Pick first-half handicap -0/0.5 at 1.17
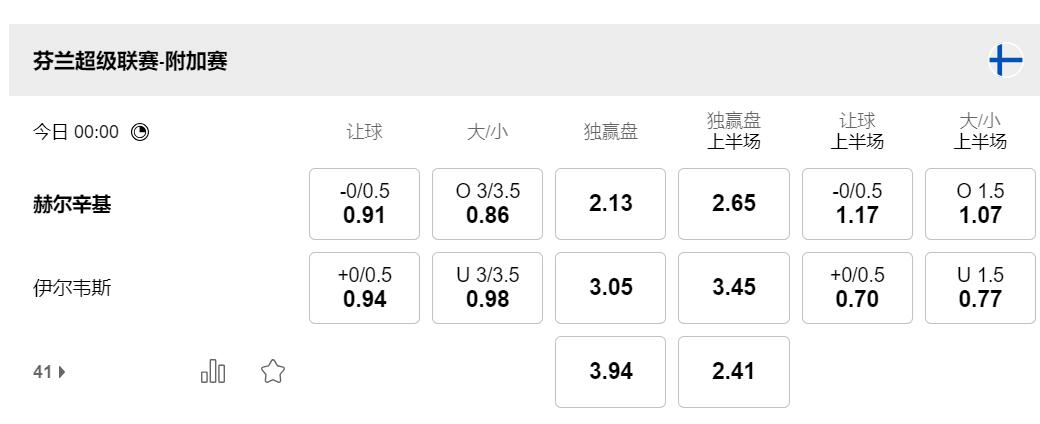 coord(857,204)
